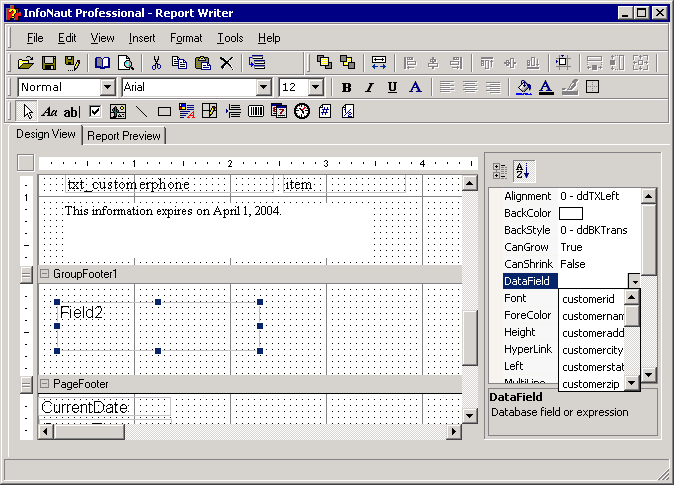Select customerid in the DataField list

[x=588, y=299]
